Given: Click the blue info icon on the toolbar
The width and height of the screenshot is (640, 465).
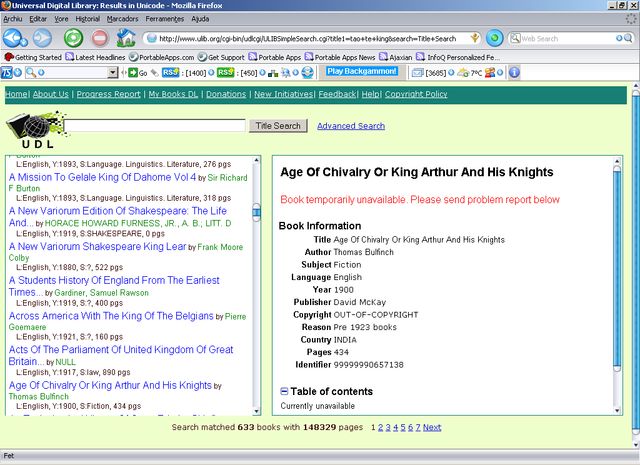Looking at the screenshot, I should point(514,73).
